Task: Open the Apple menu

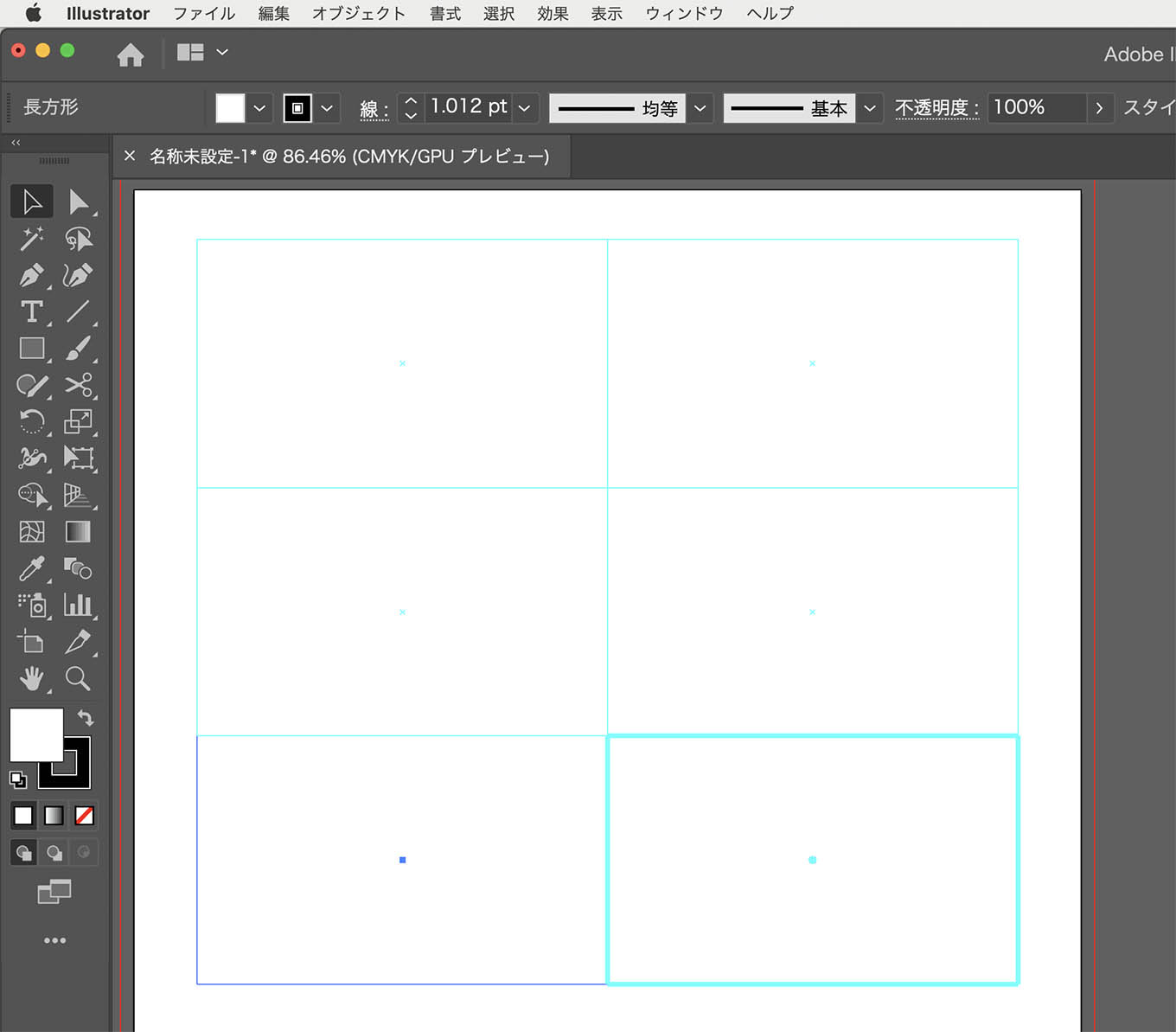Action: [x=33, y=13]
